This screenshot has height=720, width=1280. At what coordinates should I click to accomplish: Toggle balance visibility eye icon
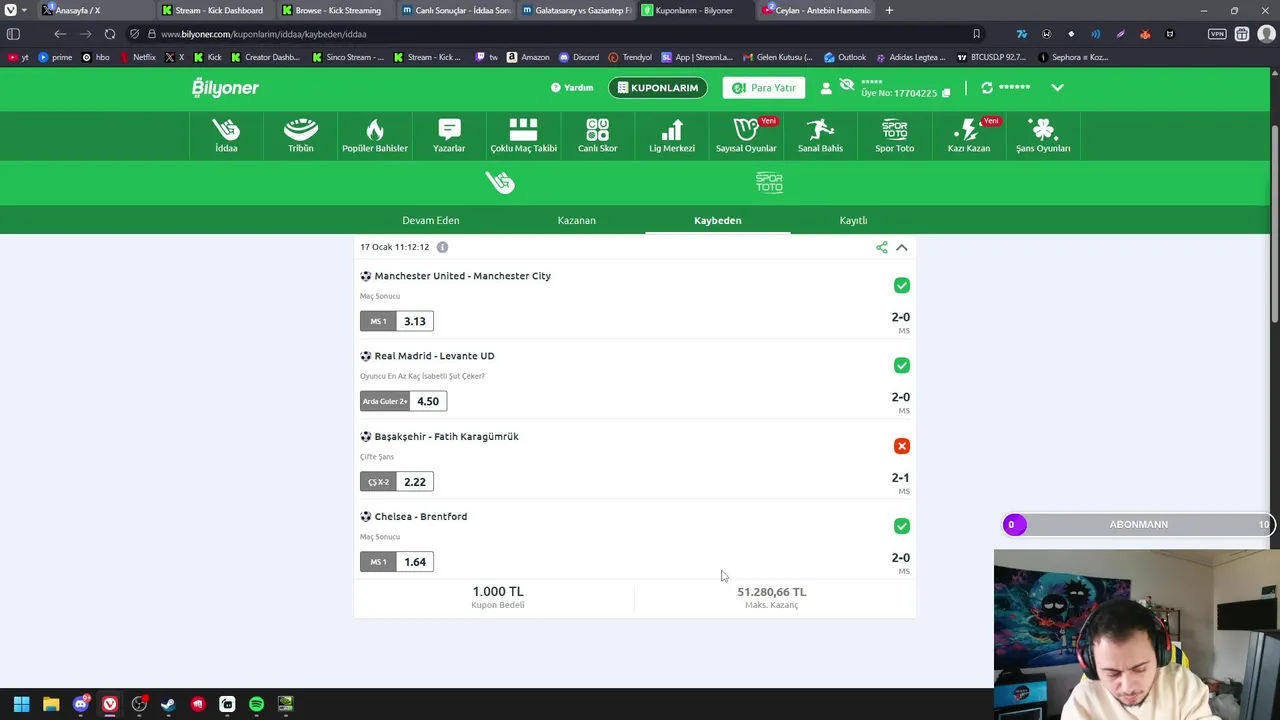pos(847,85)
